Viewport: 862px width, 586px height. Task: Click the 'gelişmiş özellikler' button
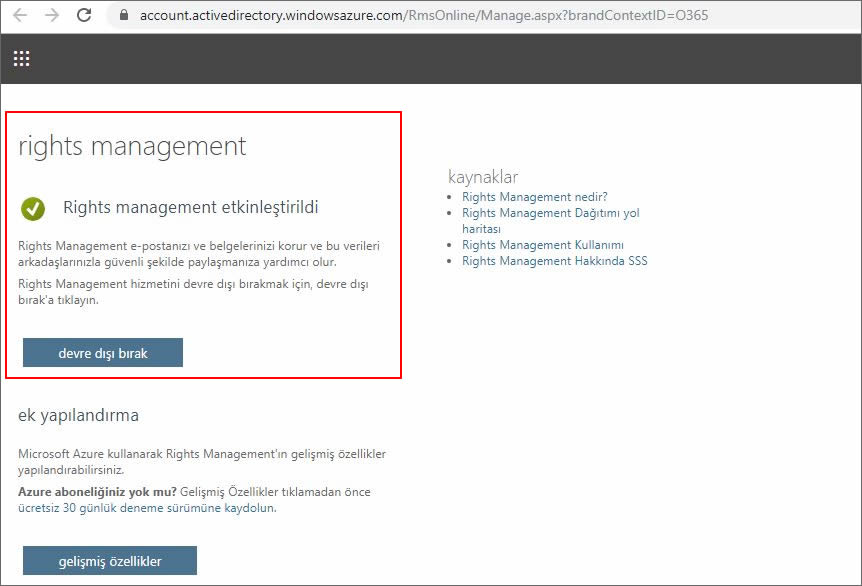[110, 560]
